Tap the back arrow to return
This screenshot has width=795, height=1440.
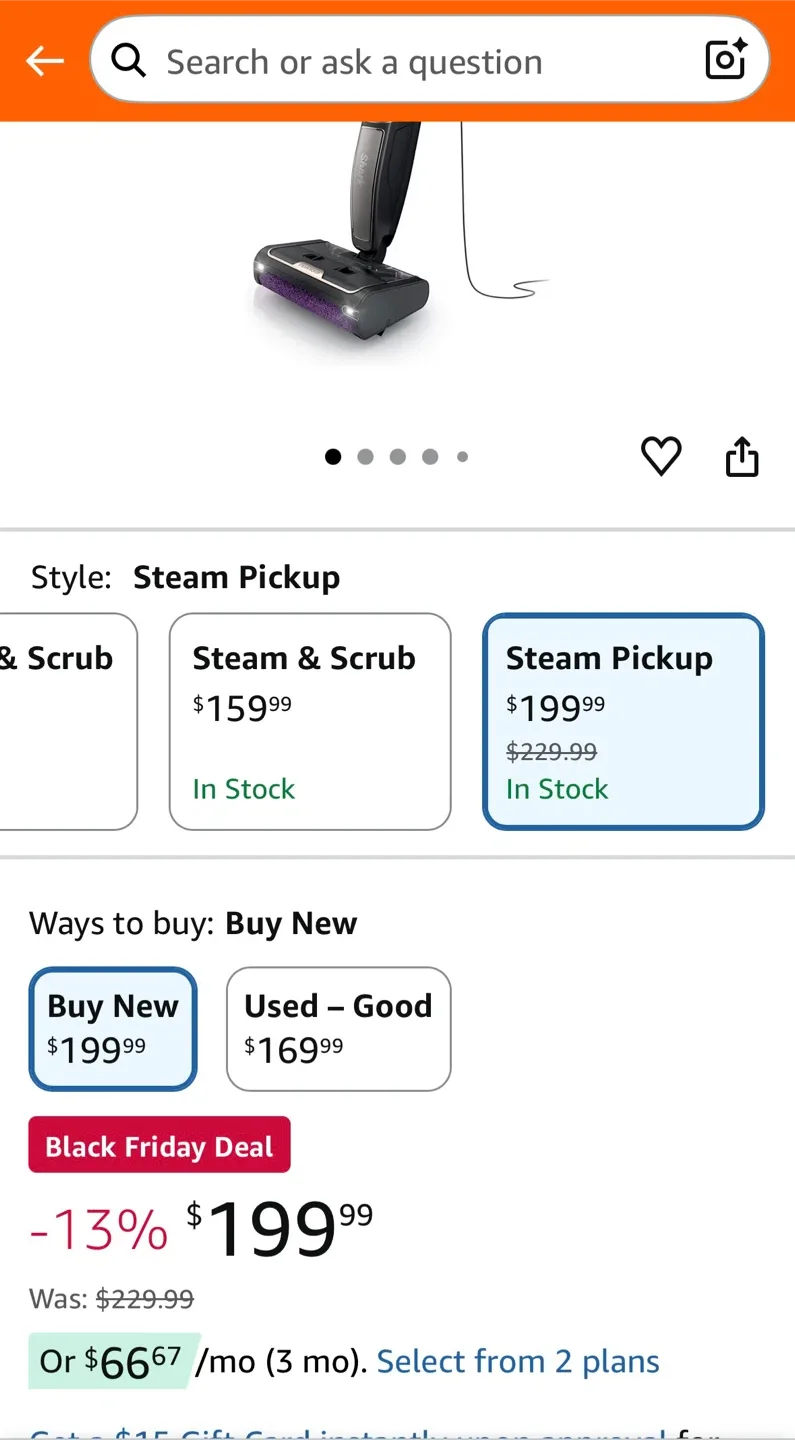coord(44,60)
